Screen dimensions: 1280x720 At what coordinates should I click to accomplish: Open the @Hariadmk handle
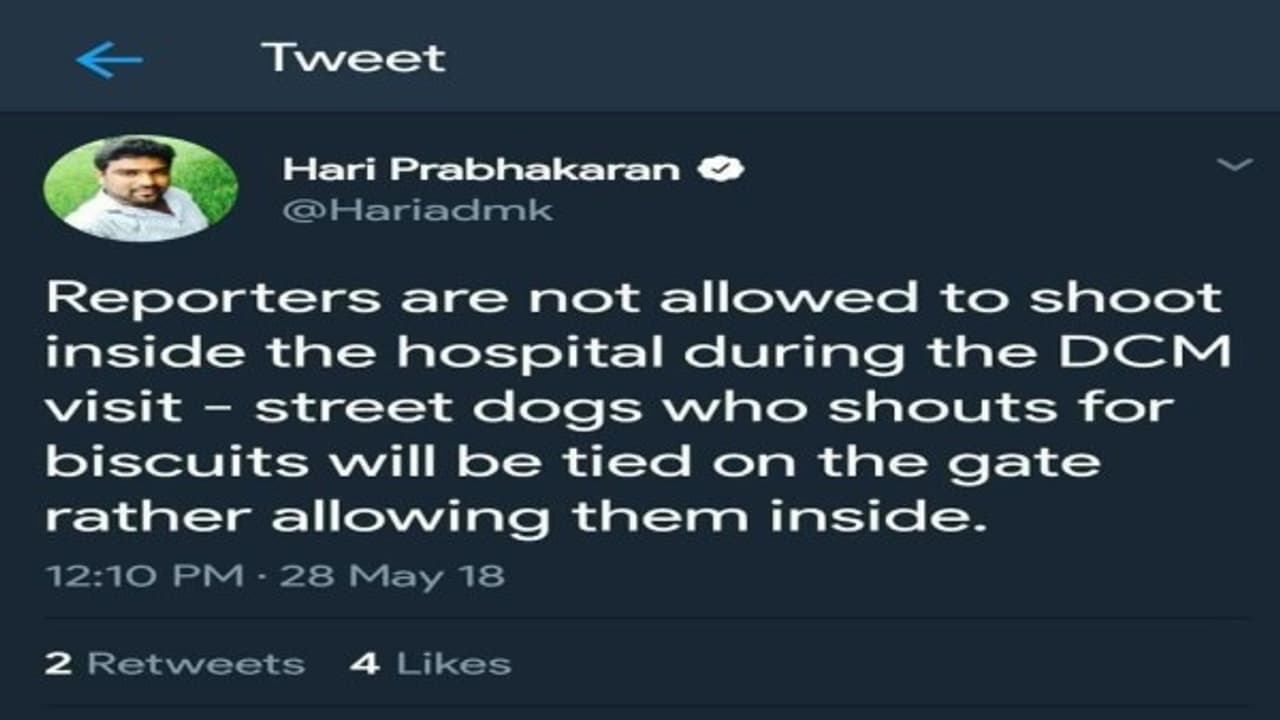pyautogui.click(x=418, y=211)
